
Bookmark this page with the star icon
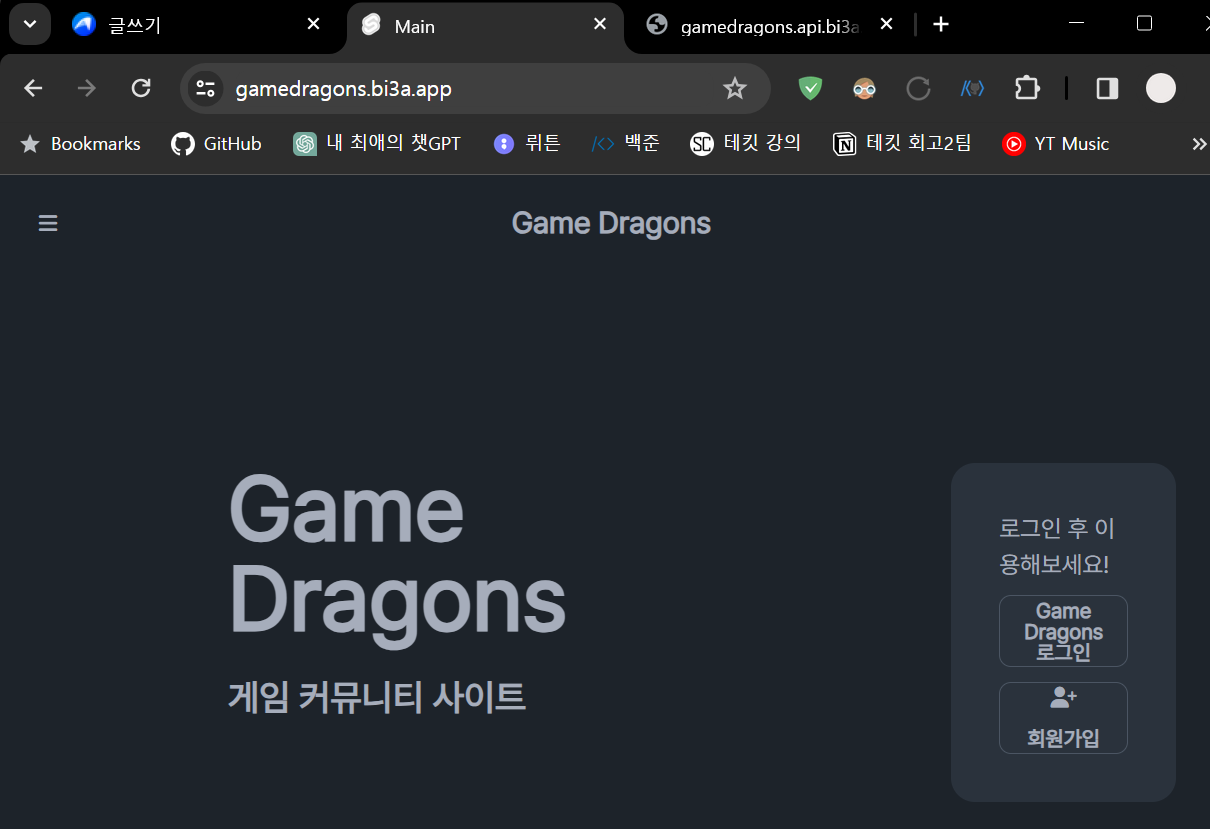pos(735,88)
